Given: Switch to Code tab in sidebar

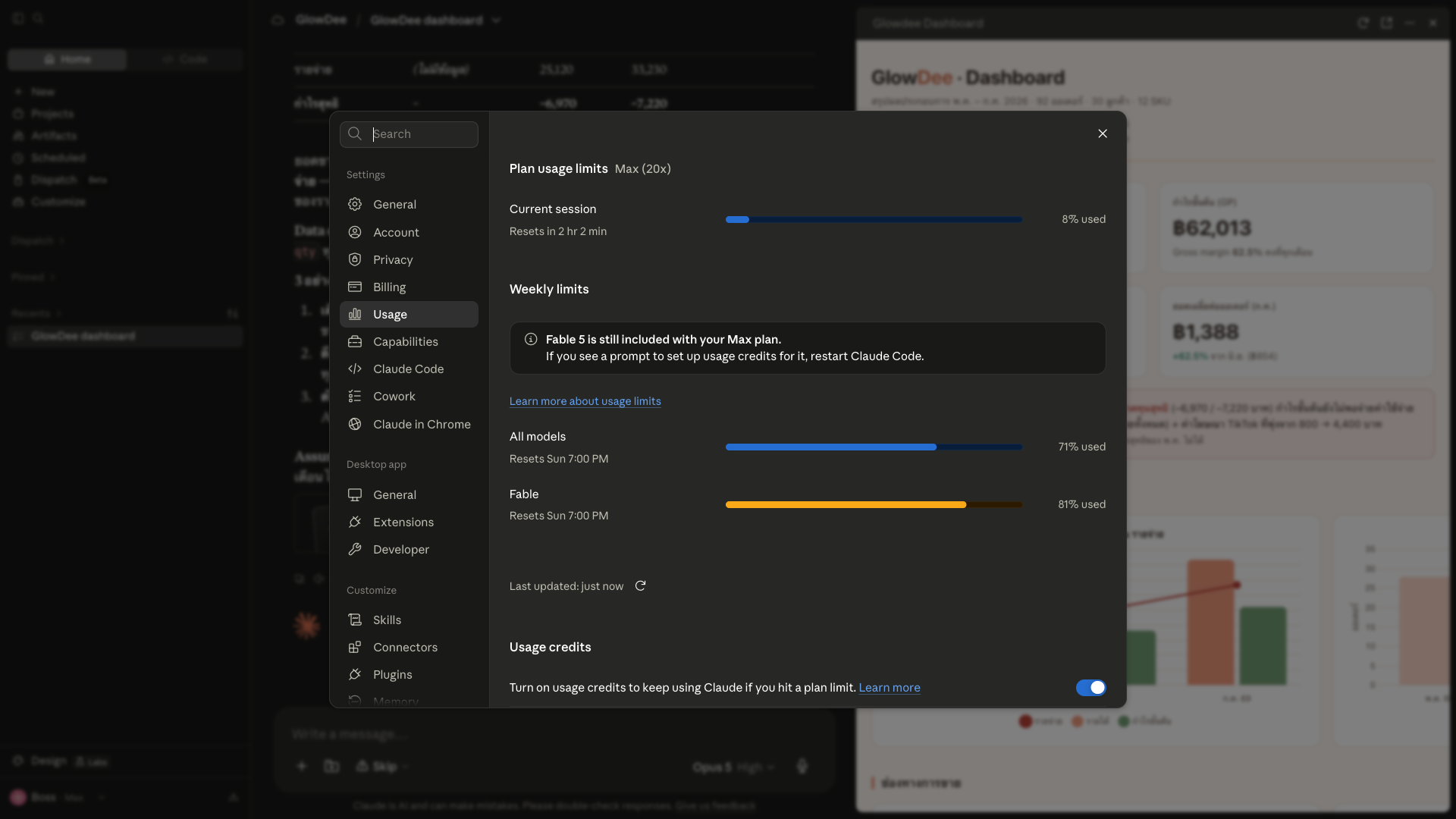Looking at the screenshot, I should coord(185,59).
